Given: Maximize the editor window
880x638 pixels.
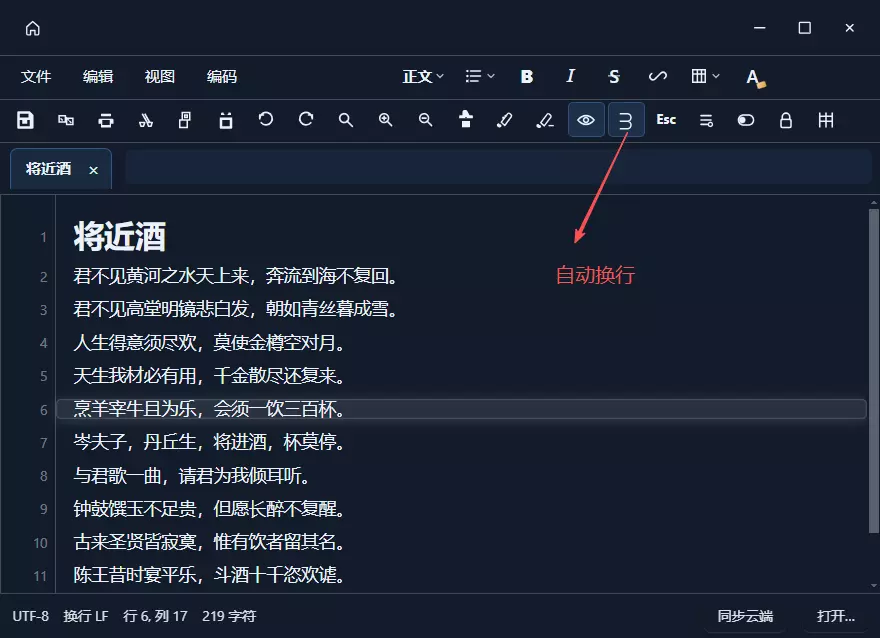Looking at the screenshot, I should [x=804, y=27].
